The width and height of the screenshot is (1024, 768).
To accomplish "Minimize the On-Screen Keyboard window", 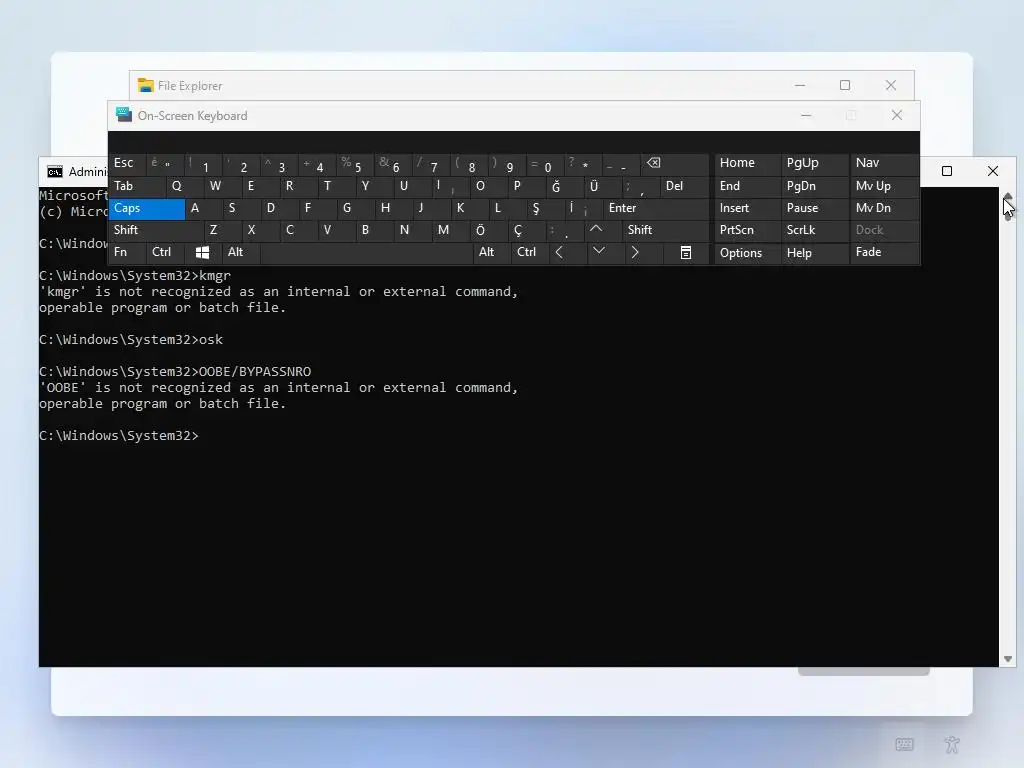I will pos(806,116).
